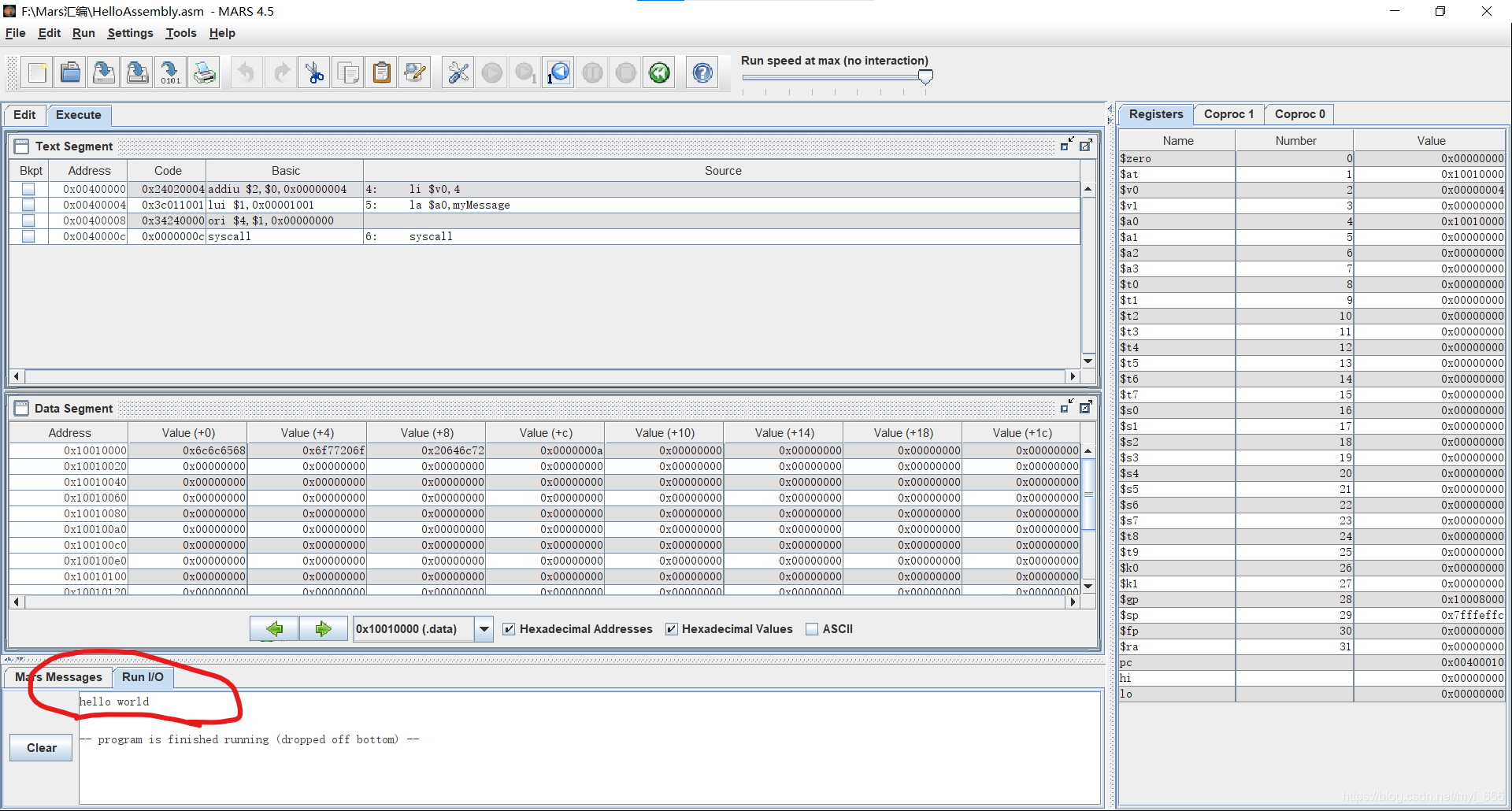Assemble the program with the wrench icon

(x=458, y=73)
